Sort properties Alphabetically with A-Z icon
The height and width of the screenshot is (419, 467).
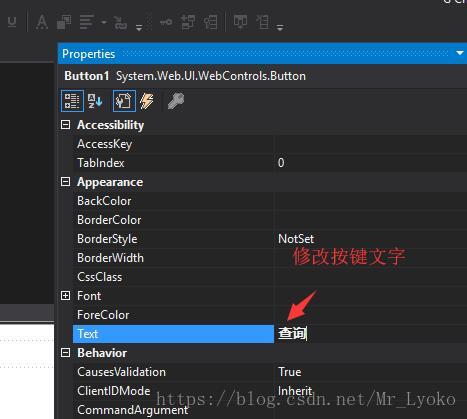tap(95, 101)
